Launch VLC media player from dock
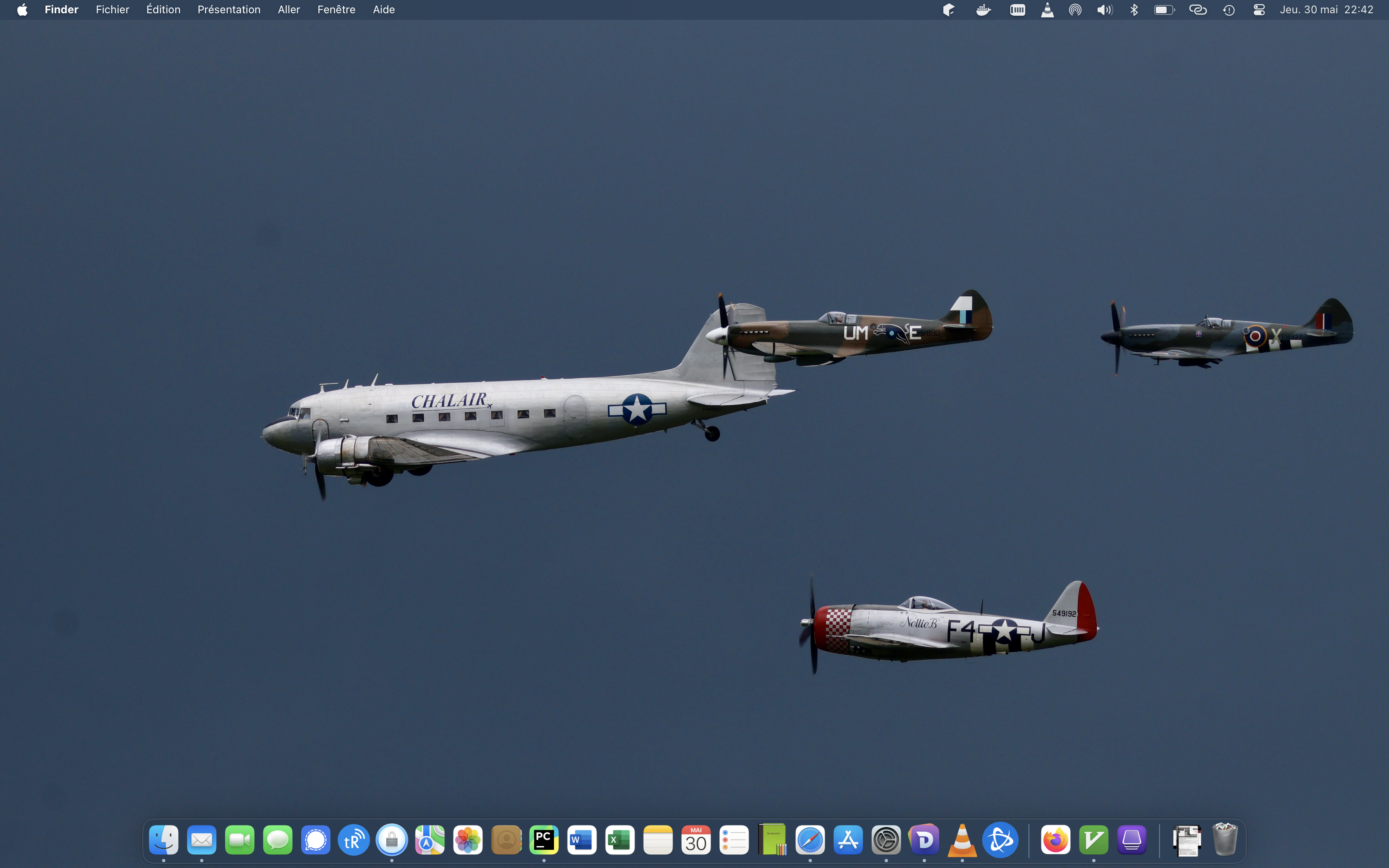Viewport: 1389px width, 868px height. (x=962, y=840)
